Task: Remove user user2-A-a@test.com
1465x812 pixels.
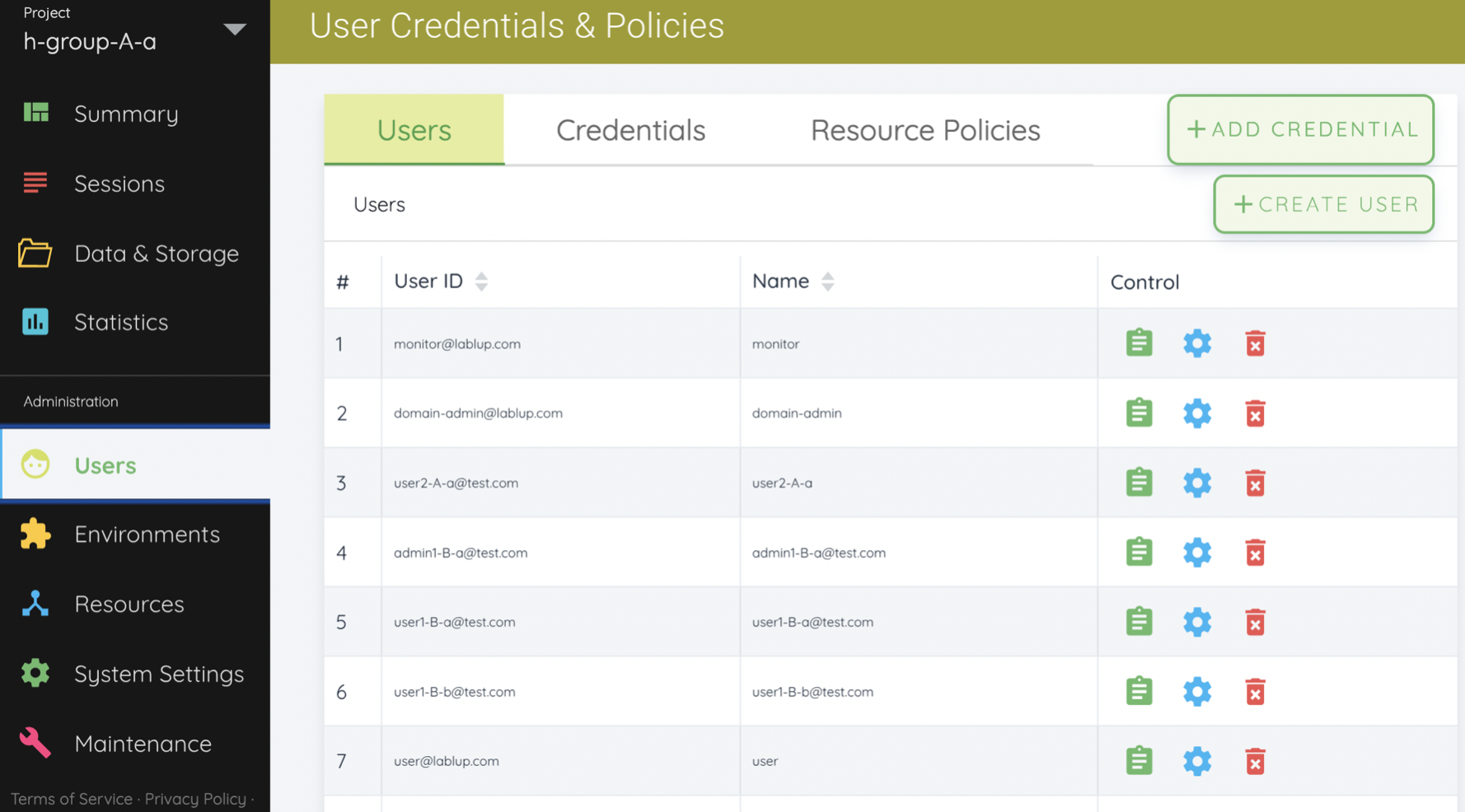Action: (x=1255, y=483)
